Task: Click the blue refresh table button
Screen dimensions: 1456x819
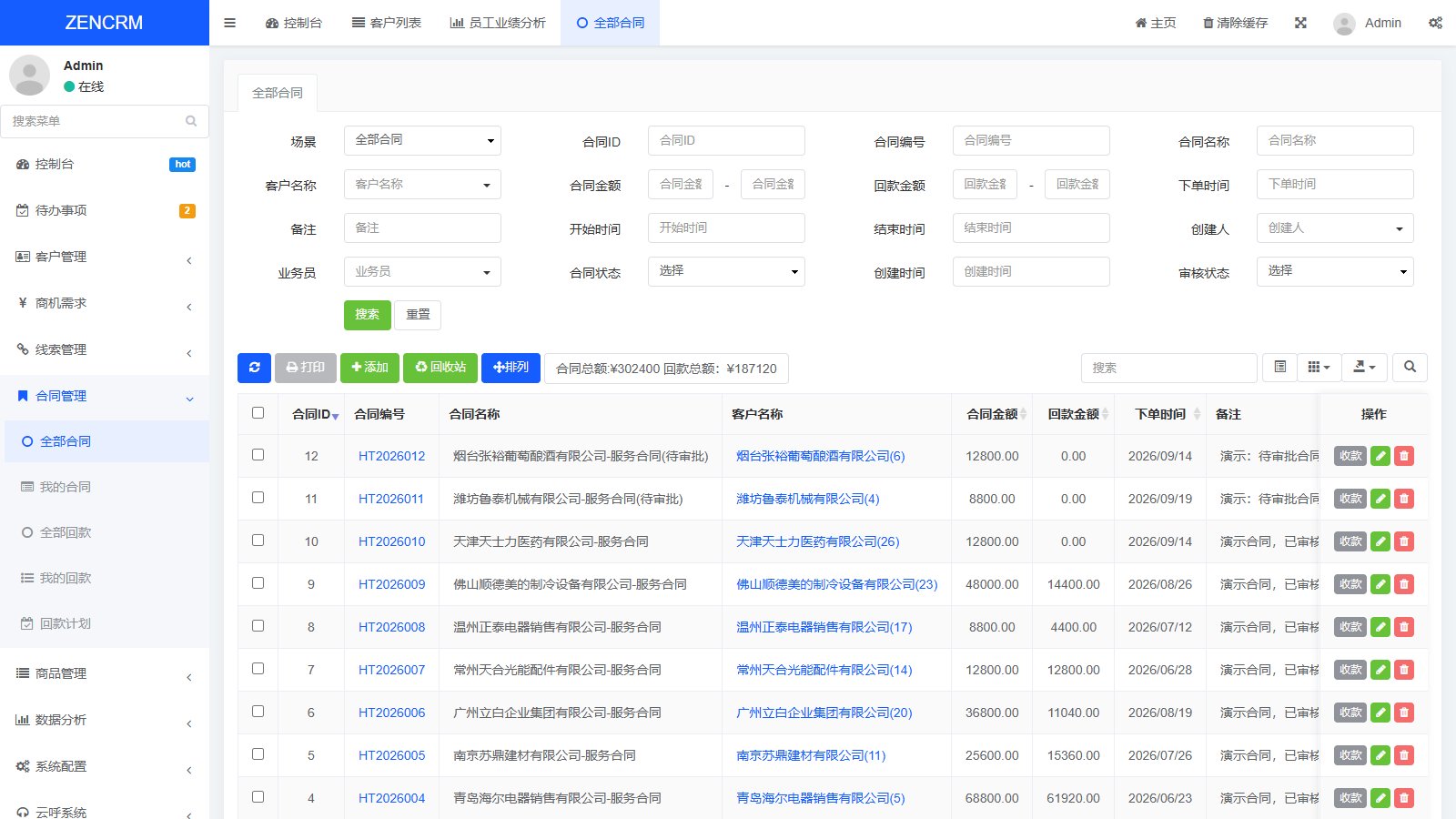Action: tap(254, 368)
